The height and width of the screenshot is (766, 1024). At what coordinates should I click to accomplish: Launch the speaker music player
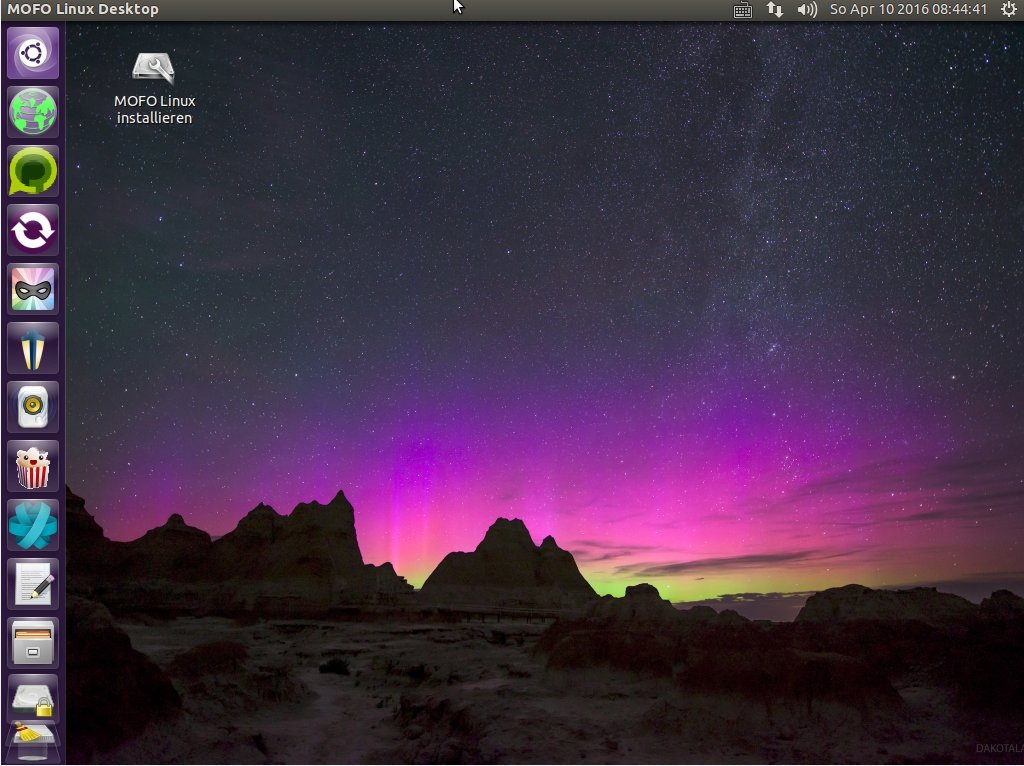point(33,407)
